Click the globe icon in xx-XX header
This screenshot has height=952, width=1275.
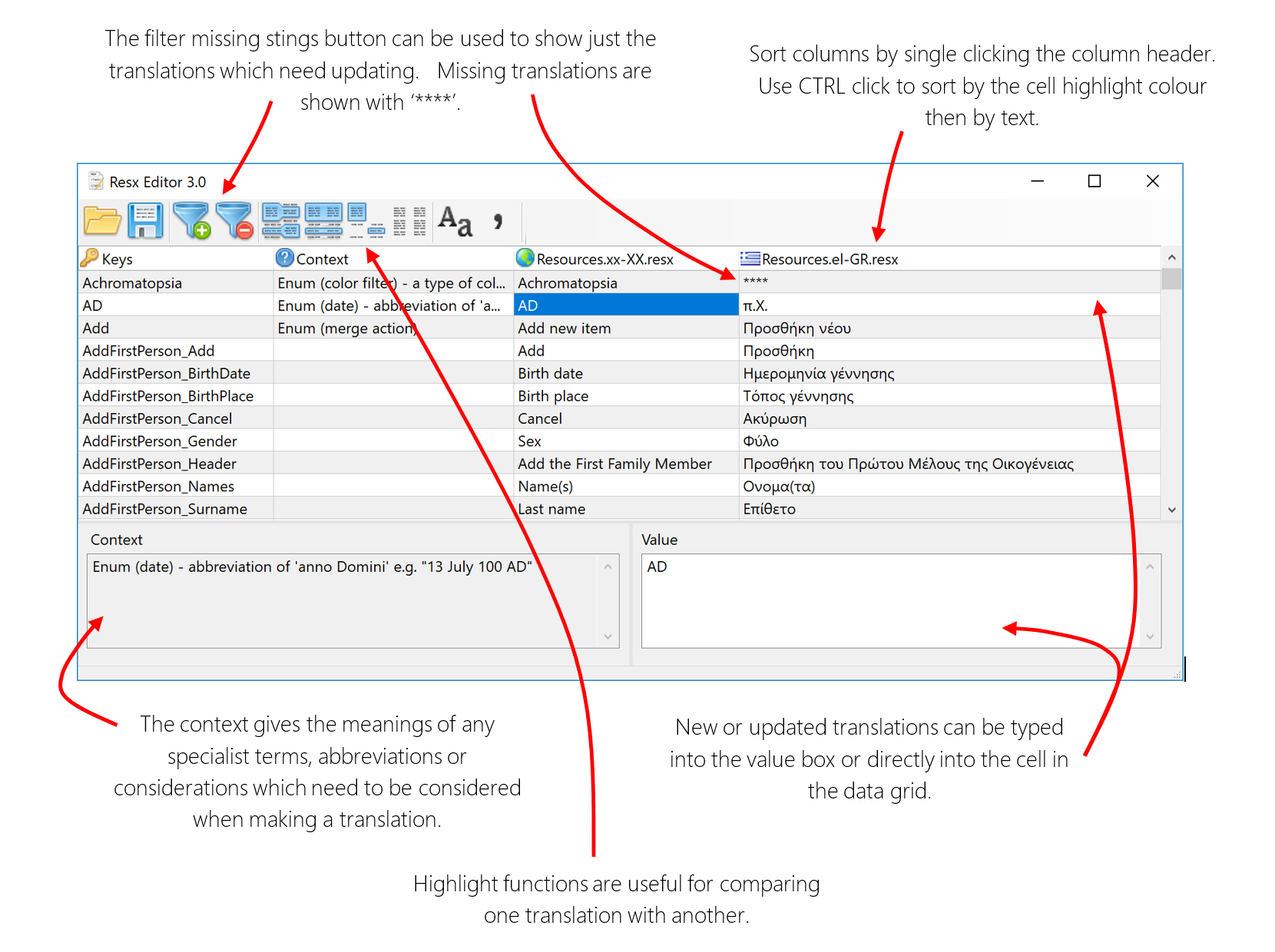(x=525, y=257)
